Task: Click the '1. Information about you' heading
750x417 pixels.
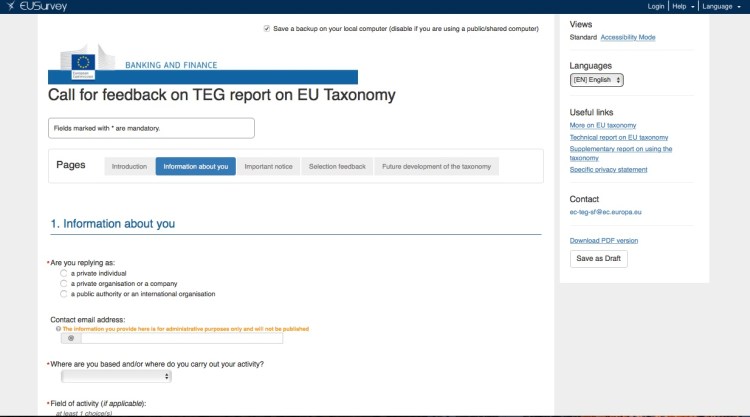Action: [113, 224]
